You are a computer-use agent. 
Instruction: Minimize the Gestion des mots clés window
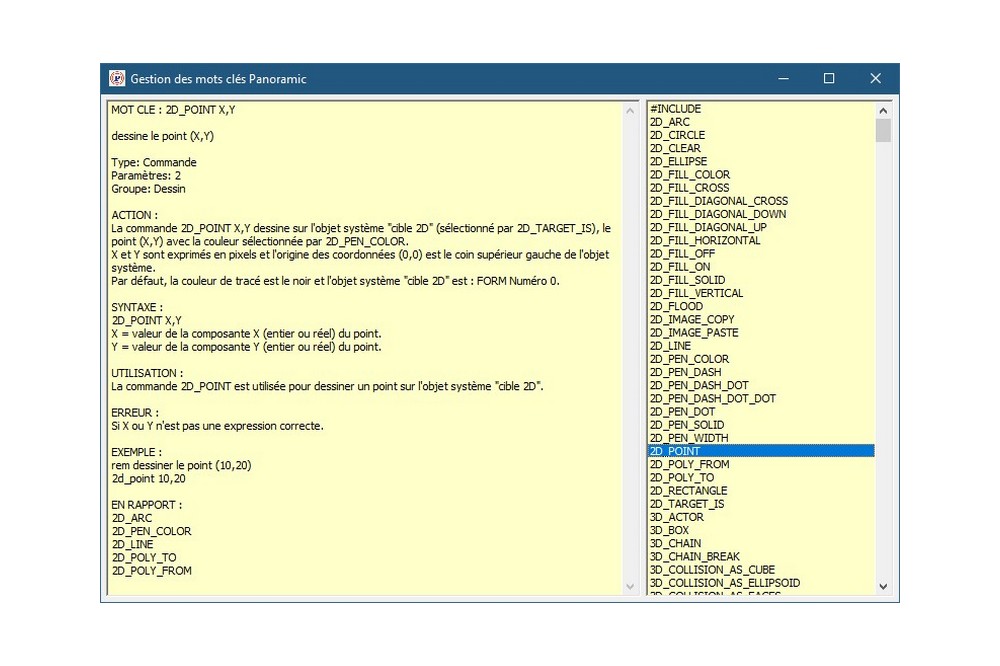pyautogui.click(x=783, y=78)
